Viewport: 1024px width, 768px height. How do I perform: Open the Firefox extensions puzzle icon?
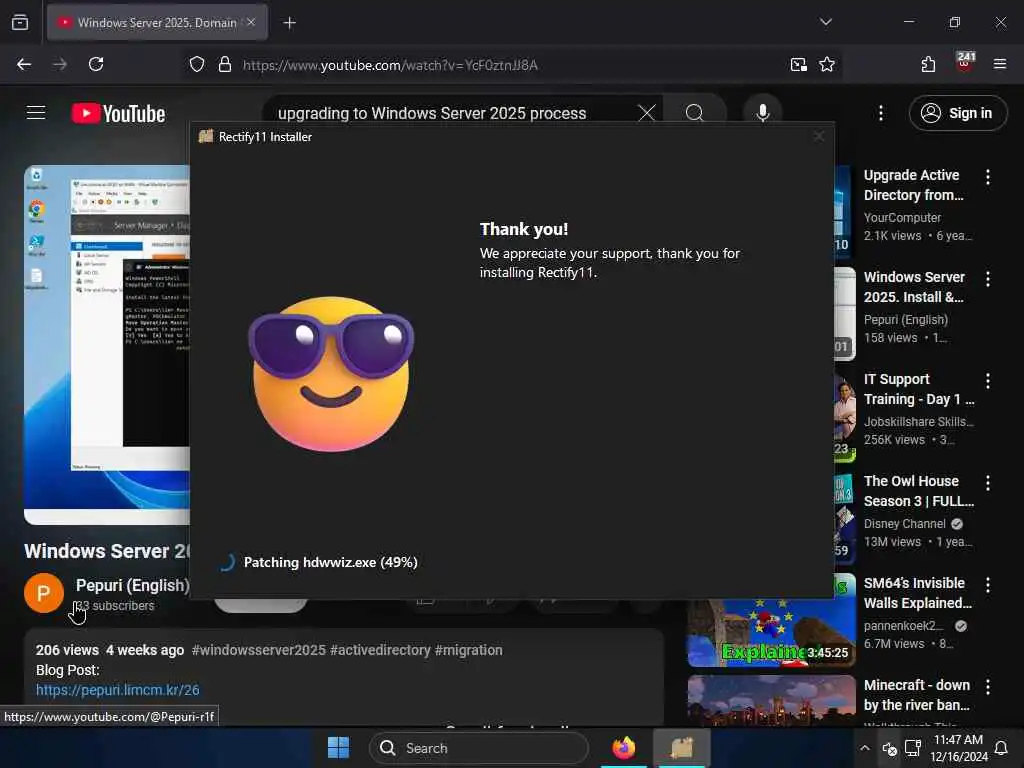pyautogui.click(x=928, y=64)
